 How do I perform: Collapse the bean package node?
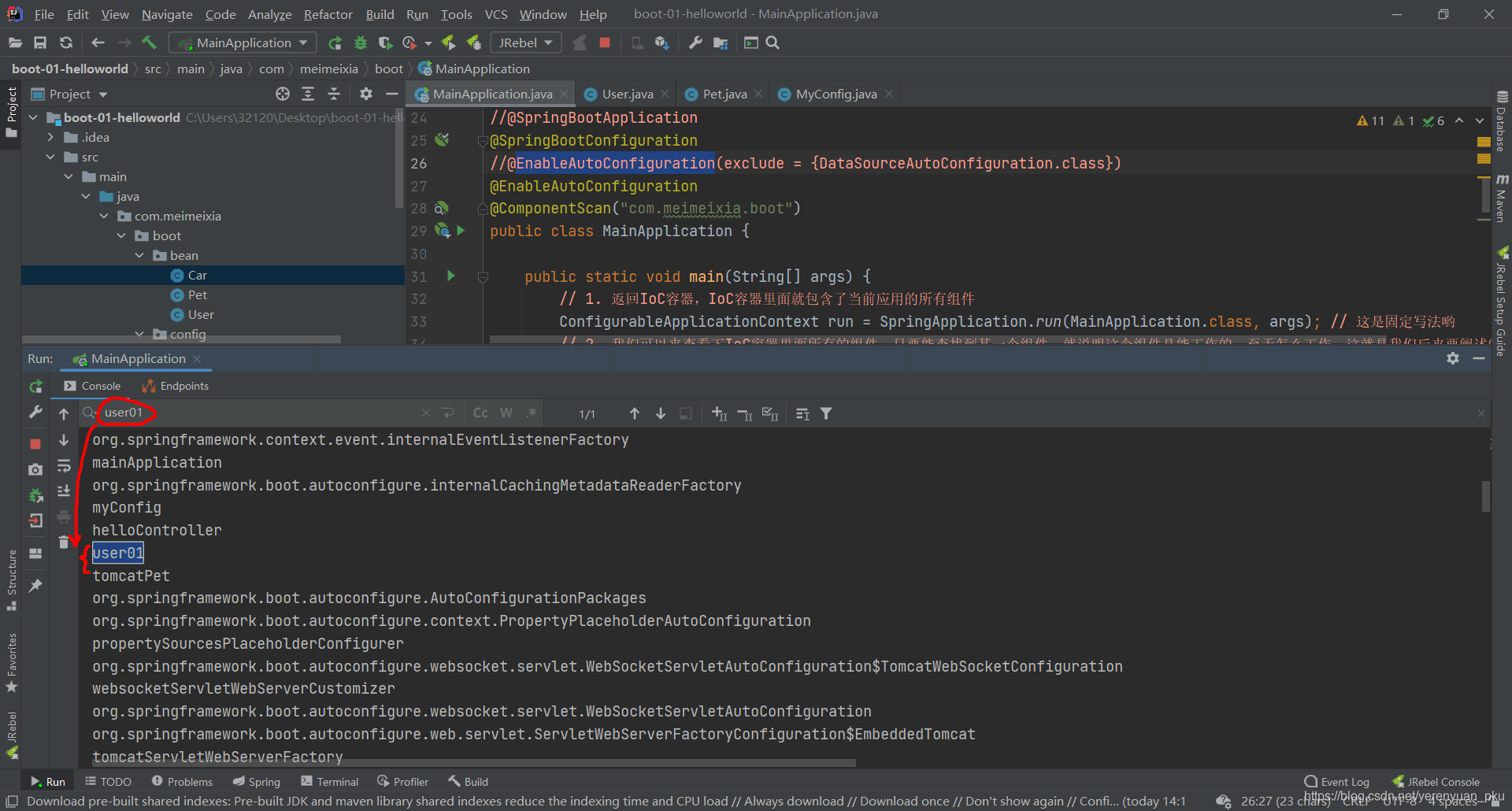point(139,255)
